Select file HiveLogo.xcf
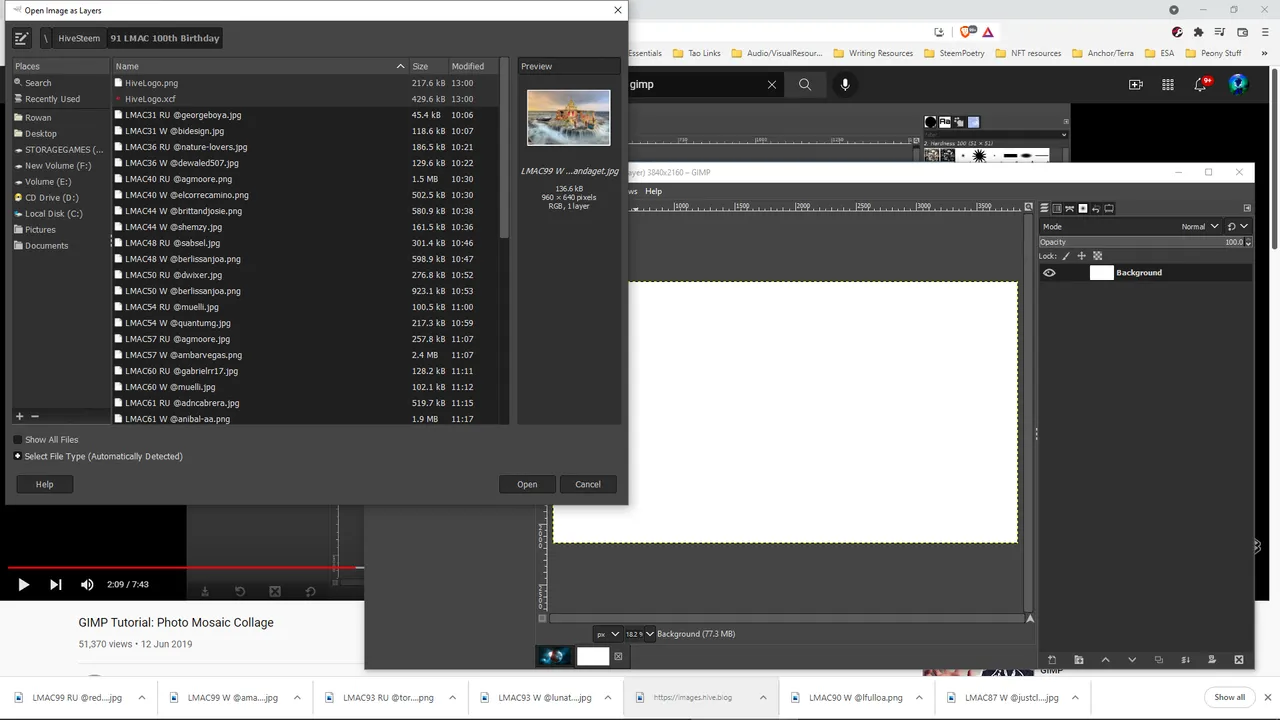 (304, 99)
